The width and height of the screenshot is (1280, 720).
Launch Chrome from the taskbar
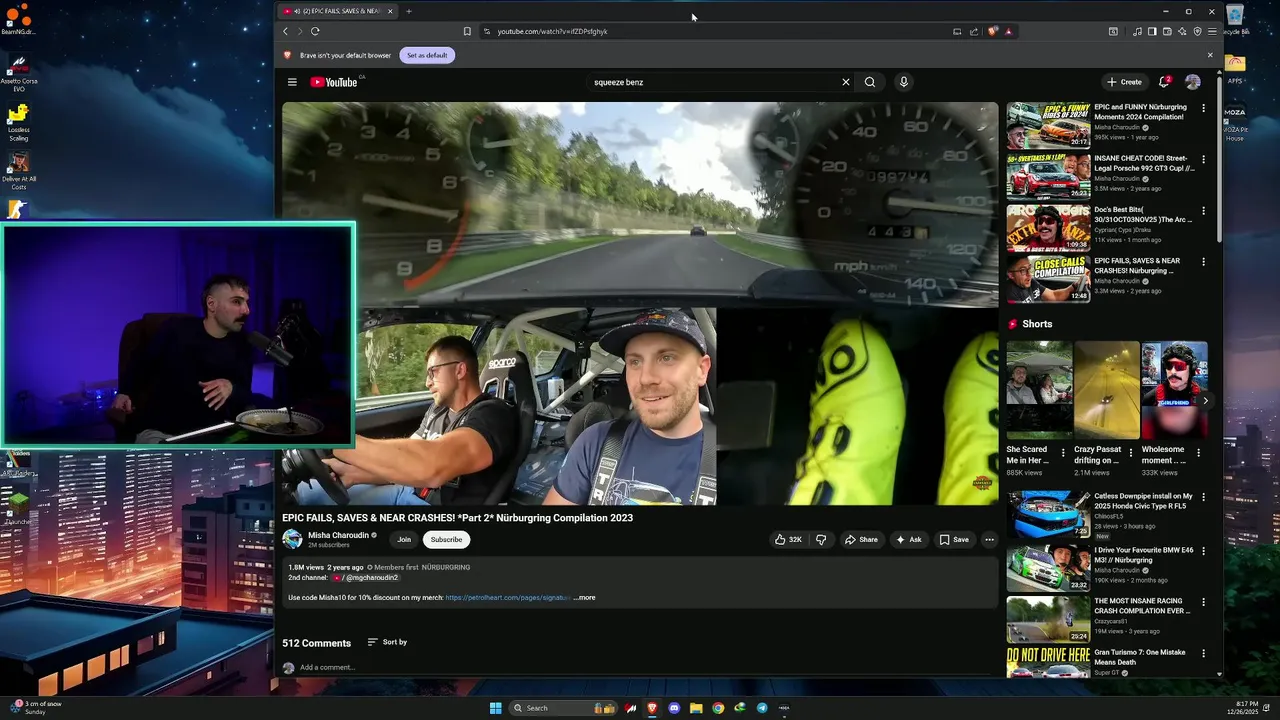click(x=718, y=708)
